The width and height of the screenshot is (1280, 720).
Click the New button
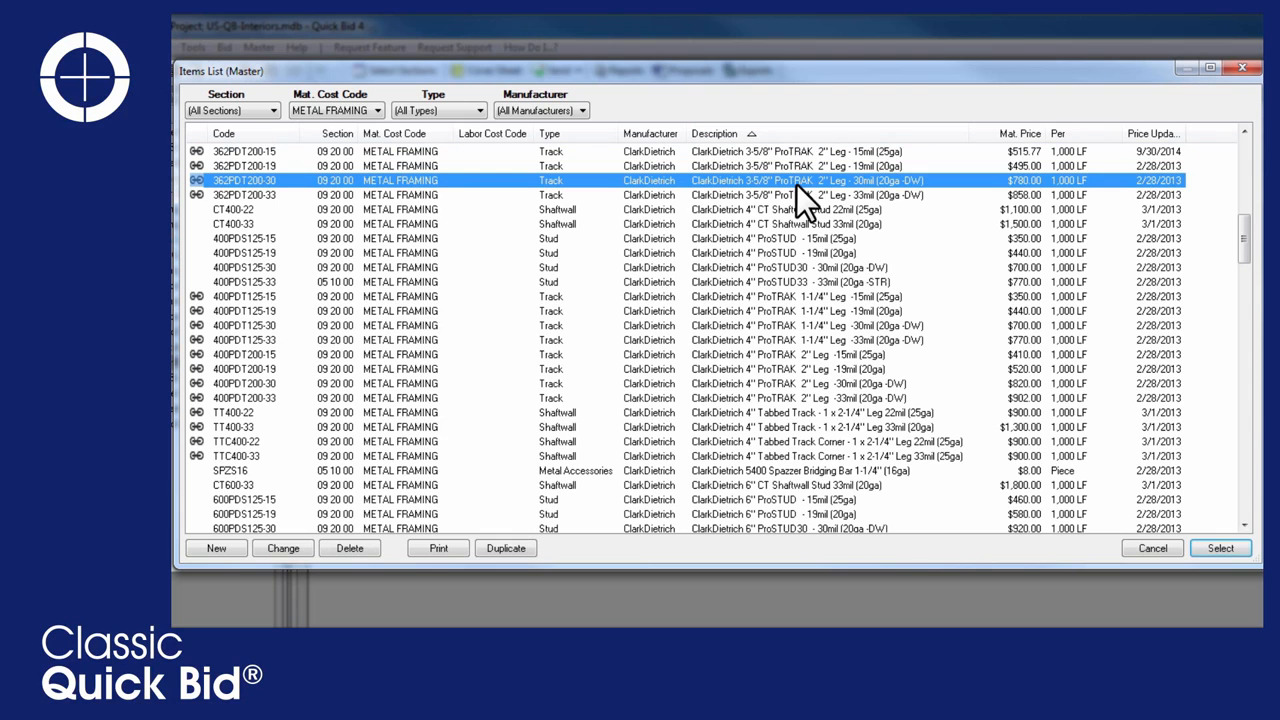(216, 548)
